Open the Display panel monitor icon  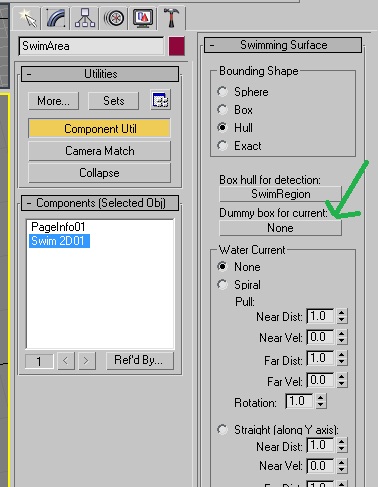143,18
